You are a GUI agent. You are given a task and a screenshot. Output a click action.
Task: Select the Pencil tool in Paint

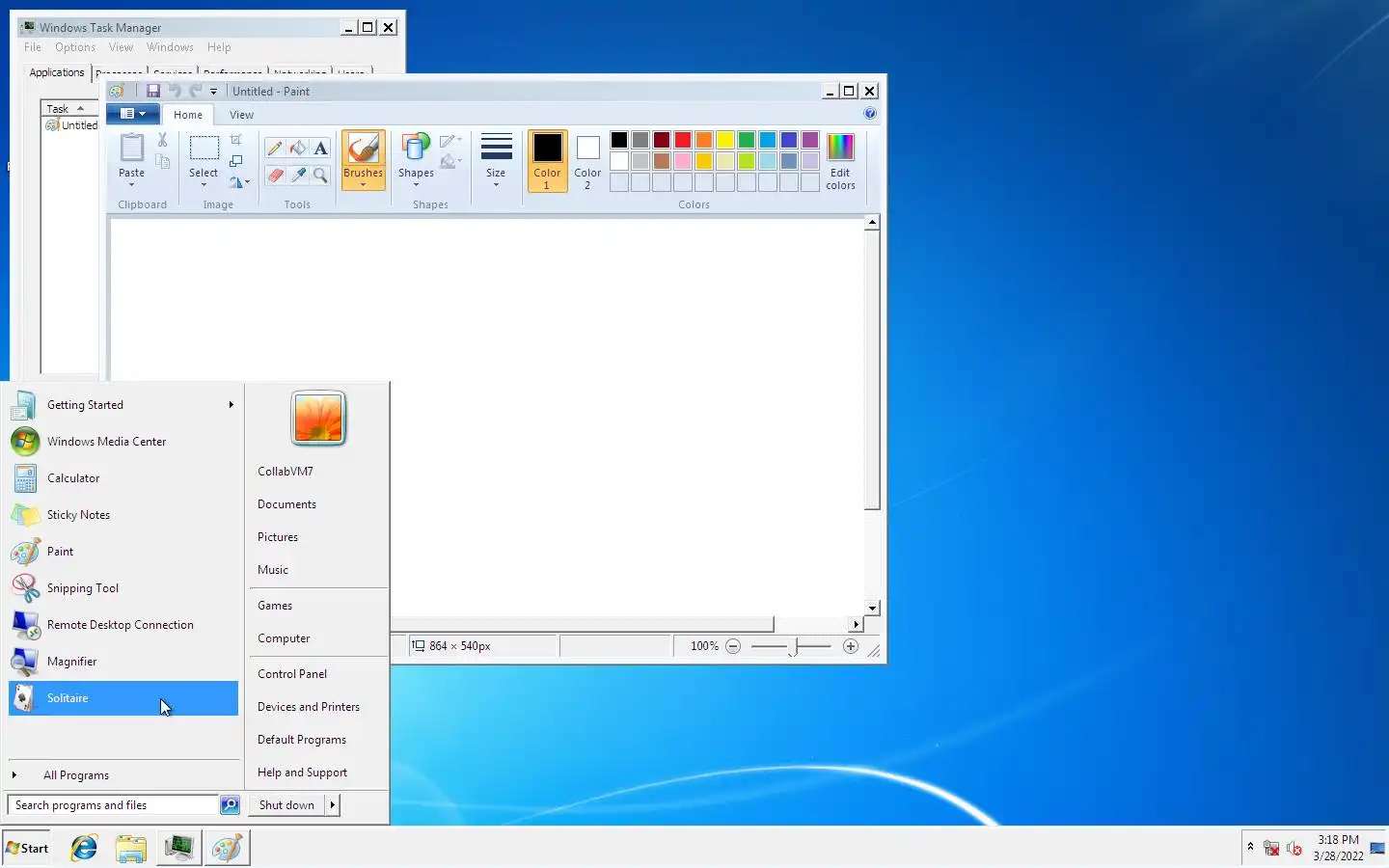pyautogui.click(x=275, y=148)
